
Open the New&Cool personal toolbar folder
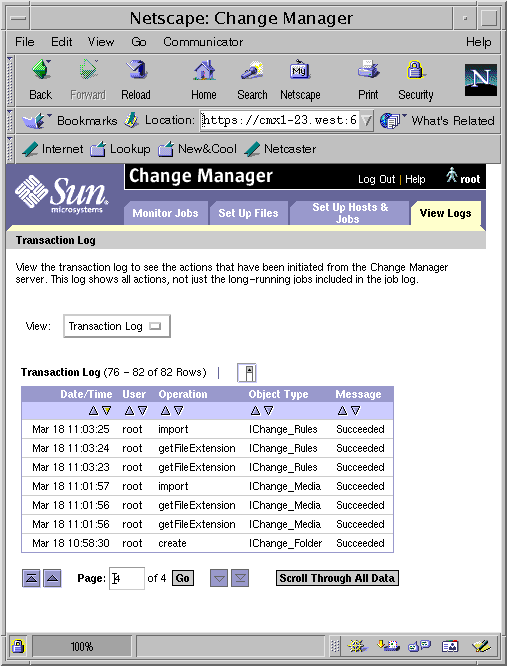197,149
